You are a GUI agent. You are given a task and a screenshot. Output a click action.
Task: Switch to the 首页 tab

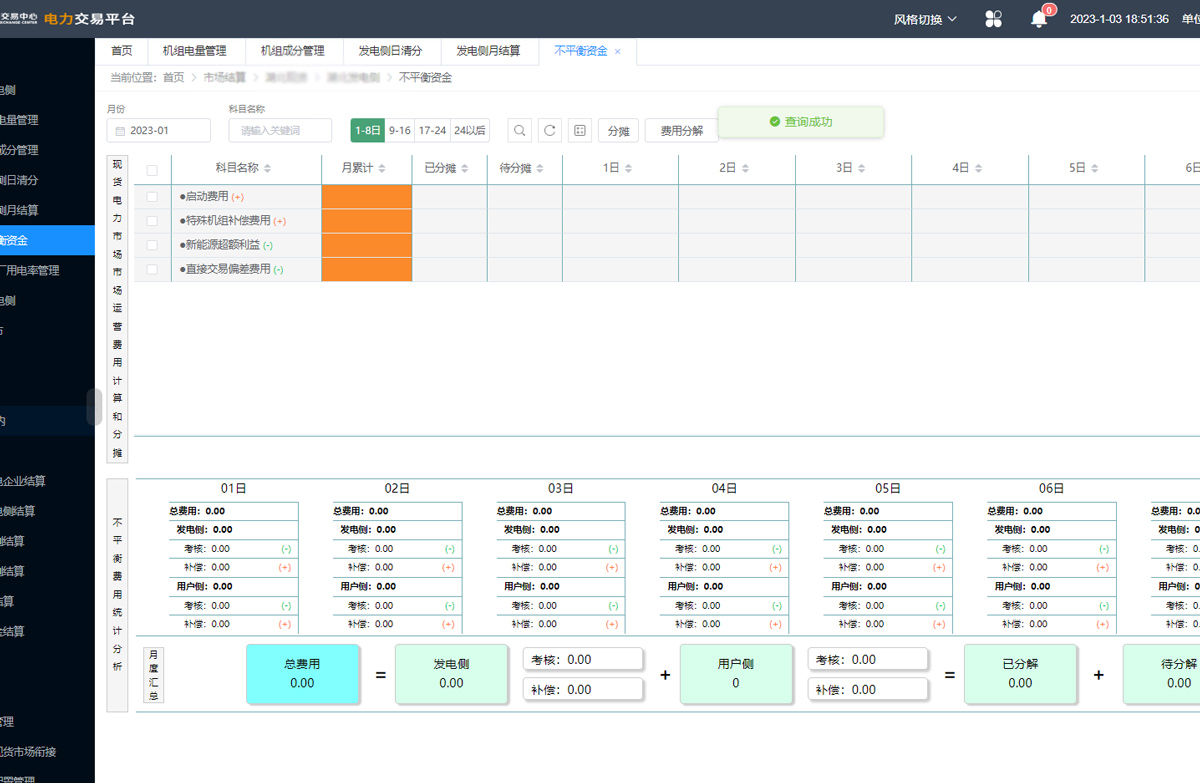coord(121,51)
